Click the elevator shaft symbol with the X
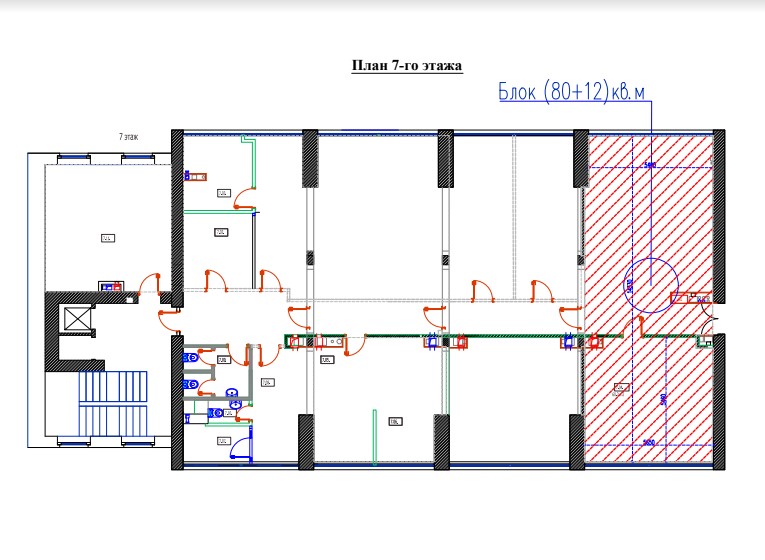This screenshot has width=765, height=560. 76,320
